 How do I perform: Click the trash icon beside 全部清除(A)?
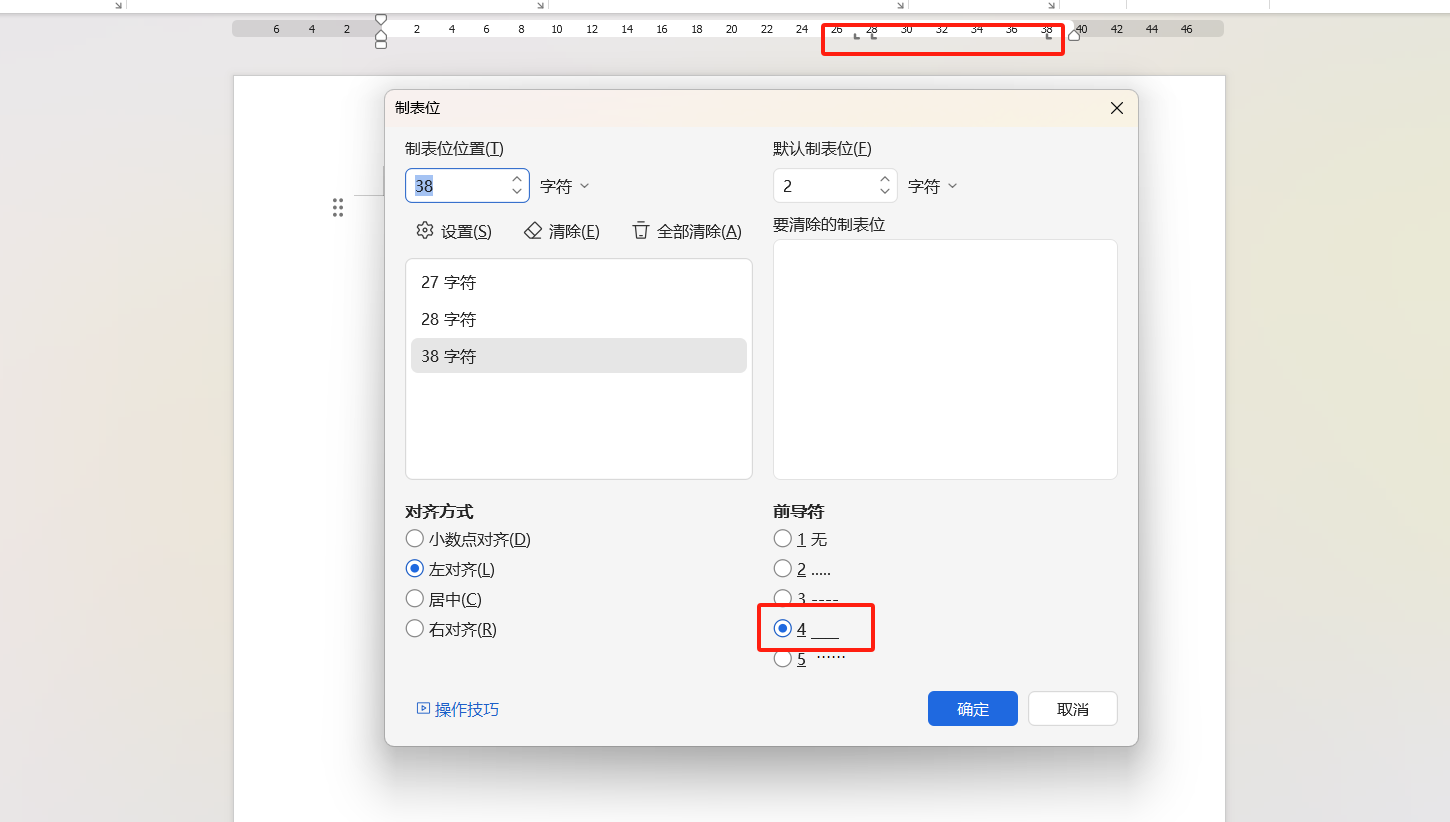pyautogui.click(x=641, y=230)
